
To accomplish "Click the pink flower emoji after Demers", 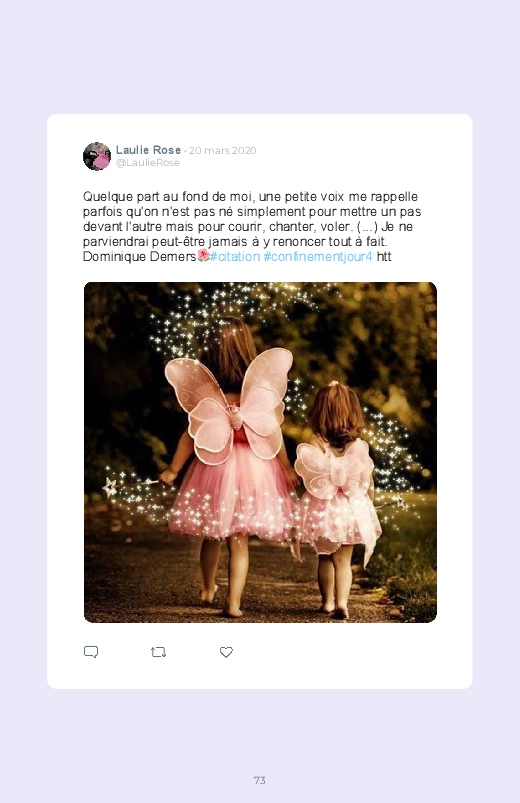I will click(203, 256).
